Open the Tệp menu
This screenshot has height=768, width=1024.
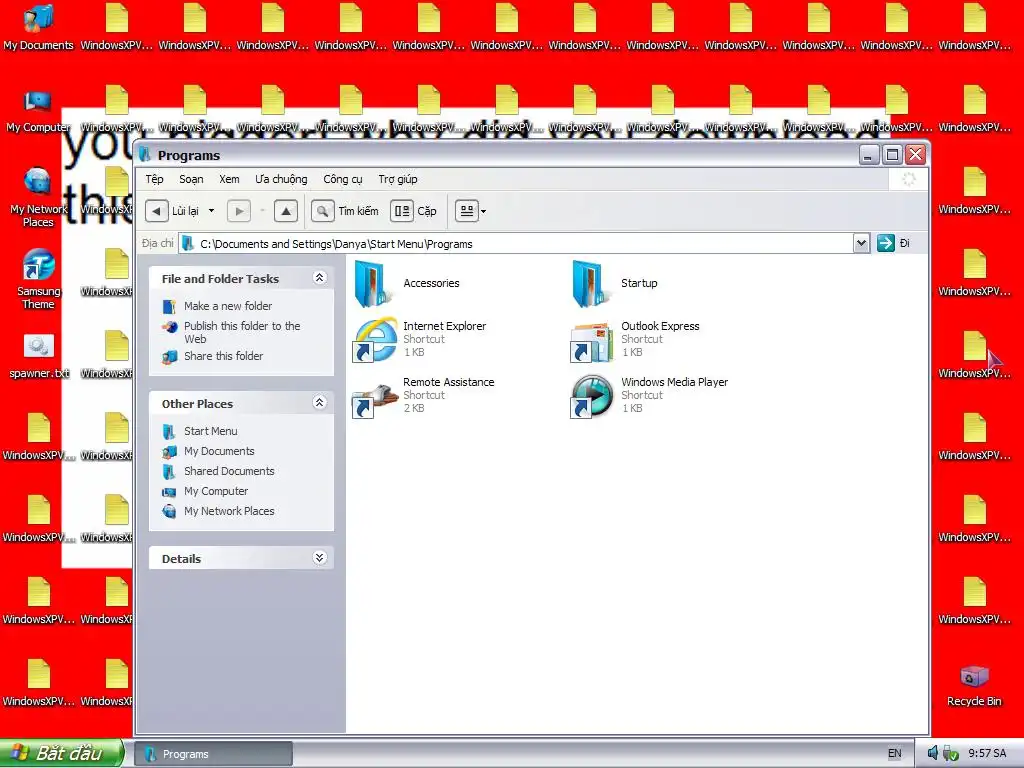[x=155, y=179]
